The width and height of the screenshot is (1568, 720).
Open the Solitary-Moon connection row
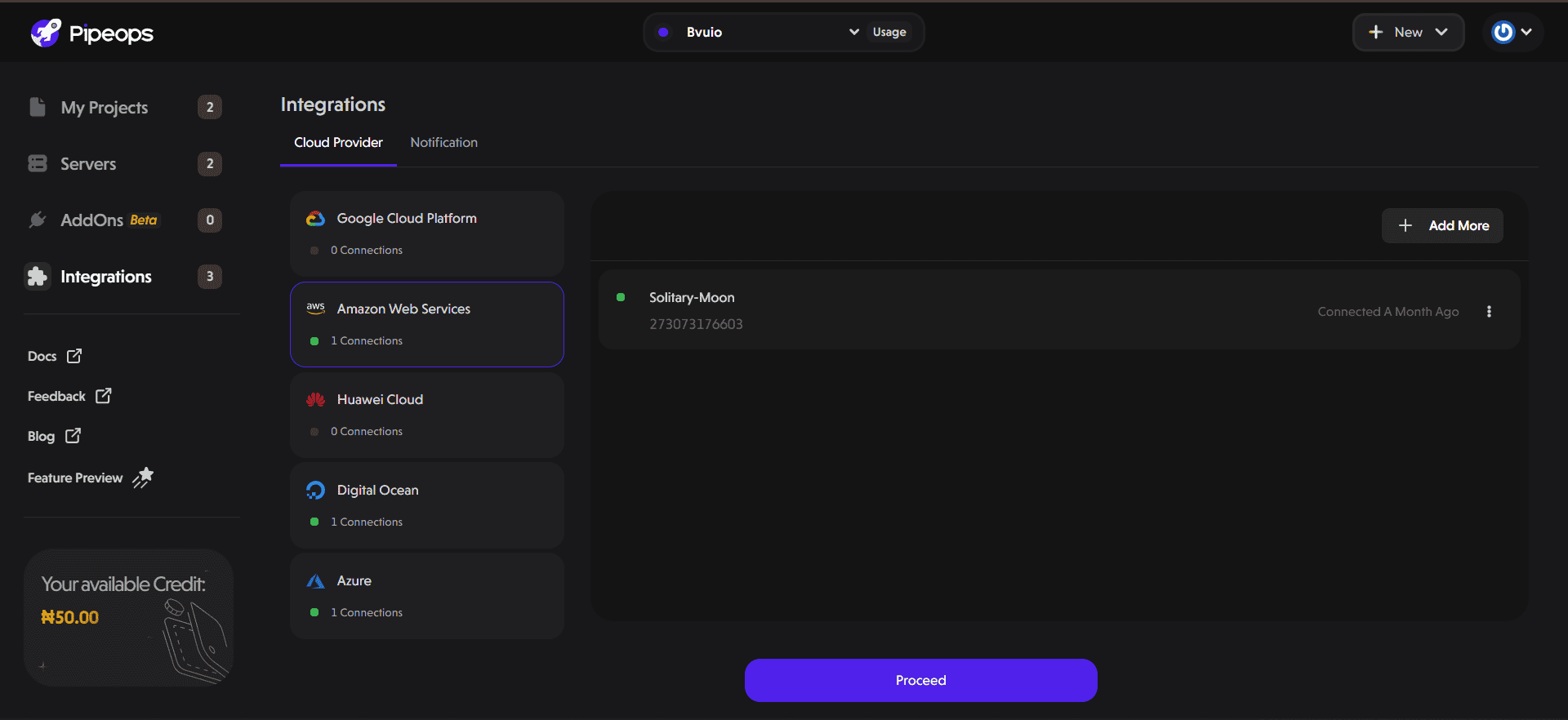point(1059,310)
